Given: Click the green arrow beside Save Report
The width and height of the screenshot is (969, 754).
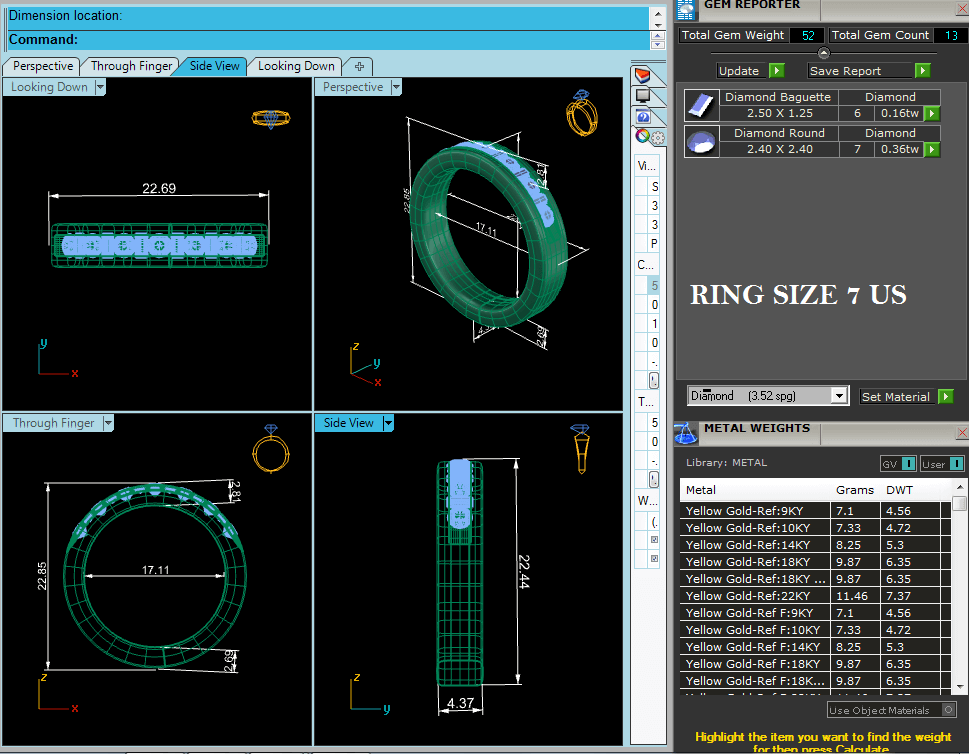Looking at the screenshot, I should coord(922,71).
